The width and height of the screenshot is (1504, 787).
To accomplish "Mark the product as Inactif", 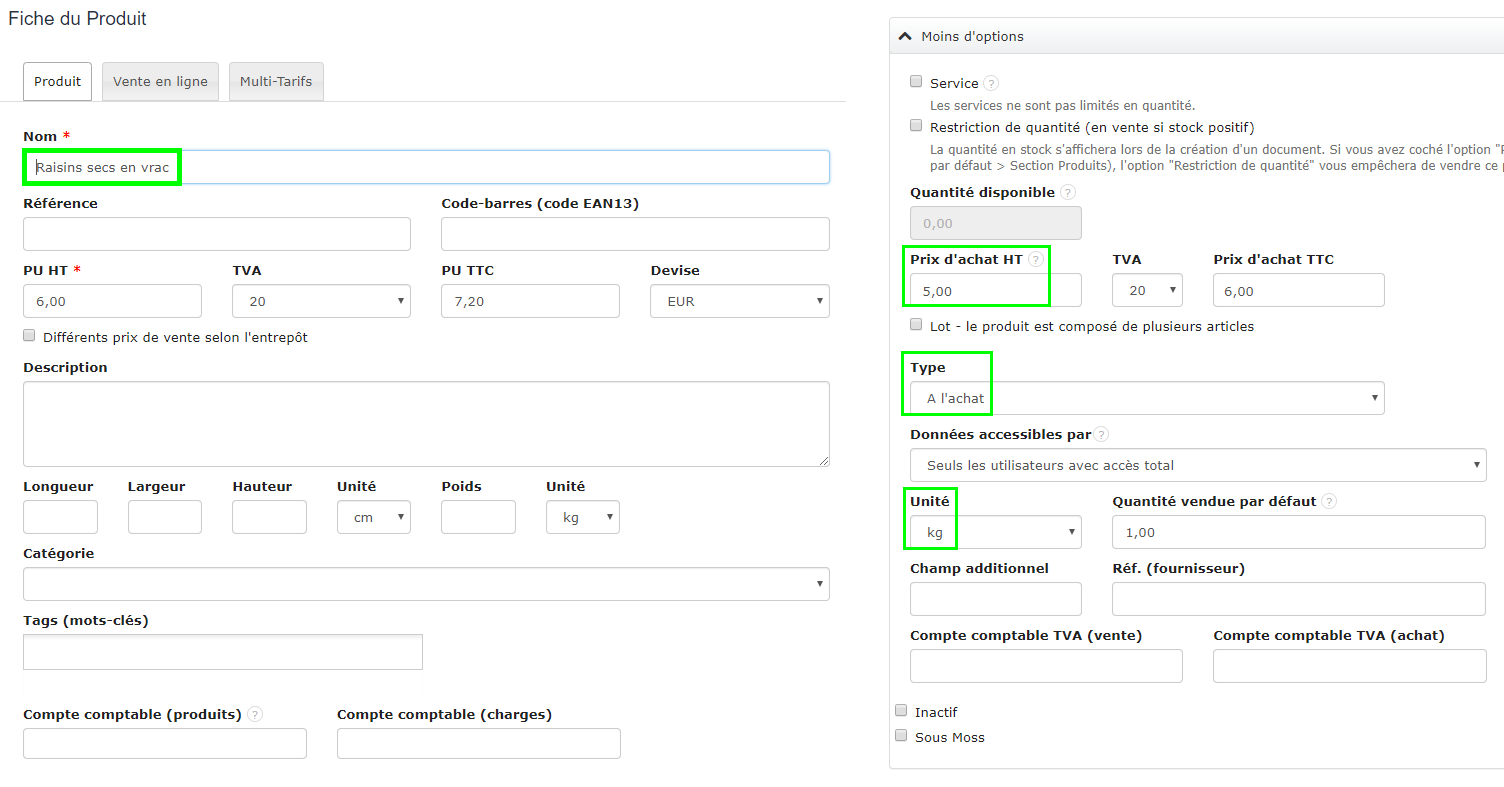I will tap(901, 710).
